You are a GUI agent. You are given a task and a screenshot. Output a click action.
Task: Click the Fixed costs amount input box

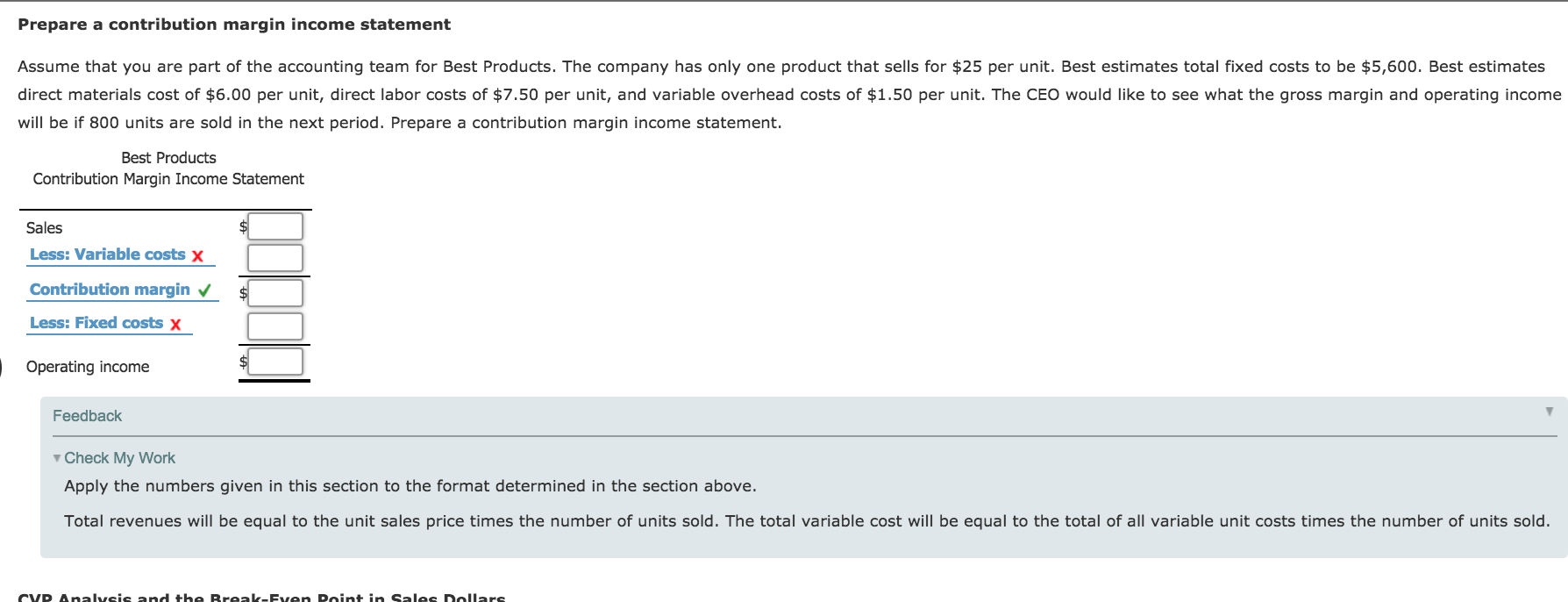tap(274, 326)
